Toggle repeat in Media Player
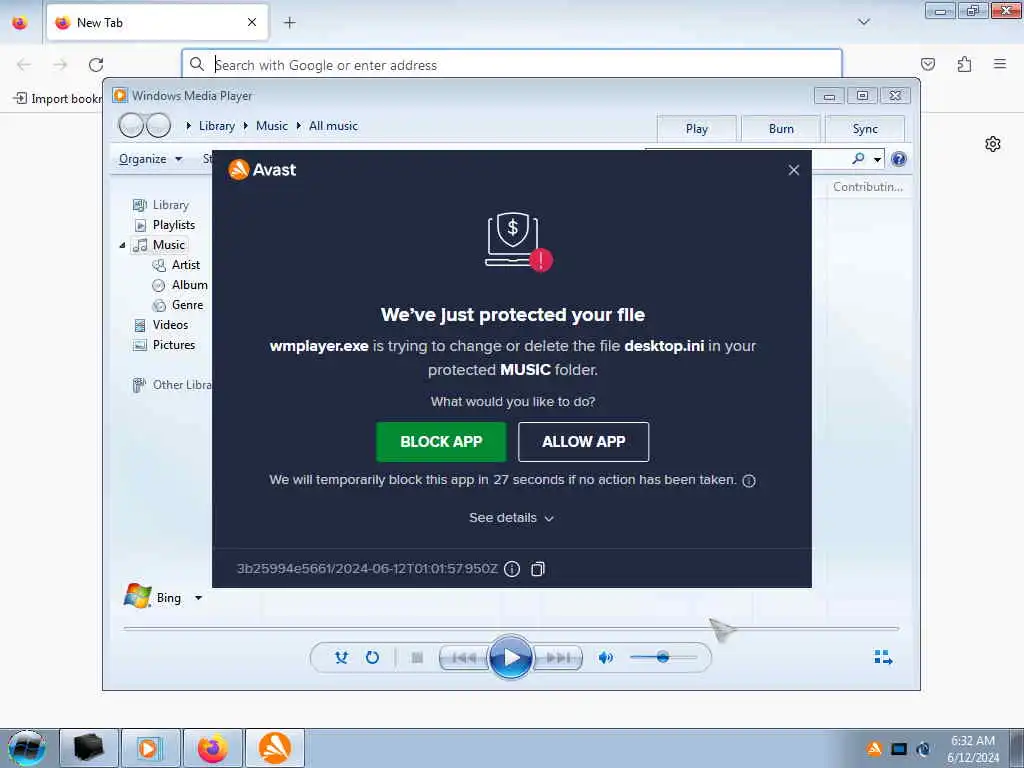Screen dimensions: 1024x768 pyautogui.click(x=372, y=657)
